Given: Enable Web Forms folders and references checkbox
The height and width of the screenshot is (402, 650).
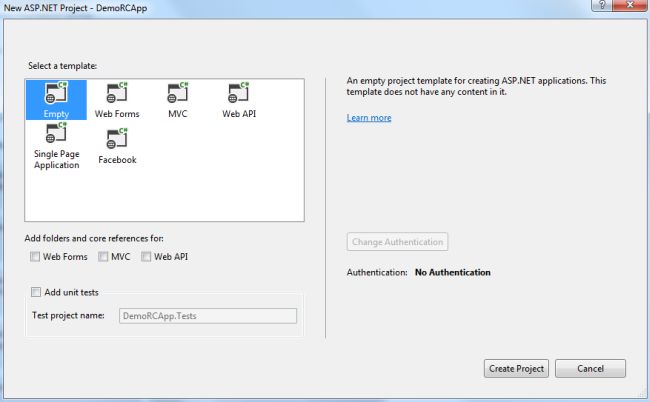Looking at the screenshot, I should [x=35, y=257].
